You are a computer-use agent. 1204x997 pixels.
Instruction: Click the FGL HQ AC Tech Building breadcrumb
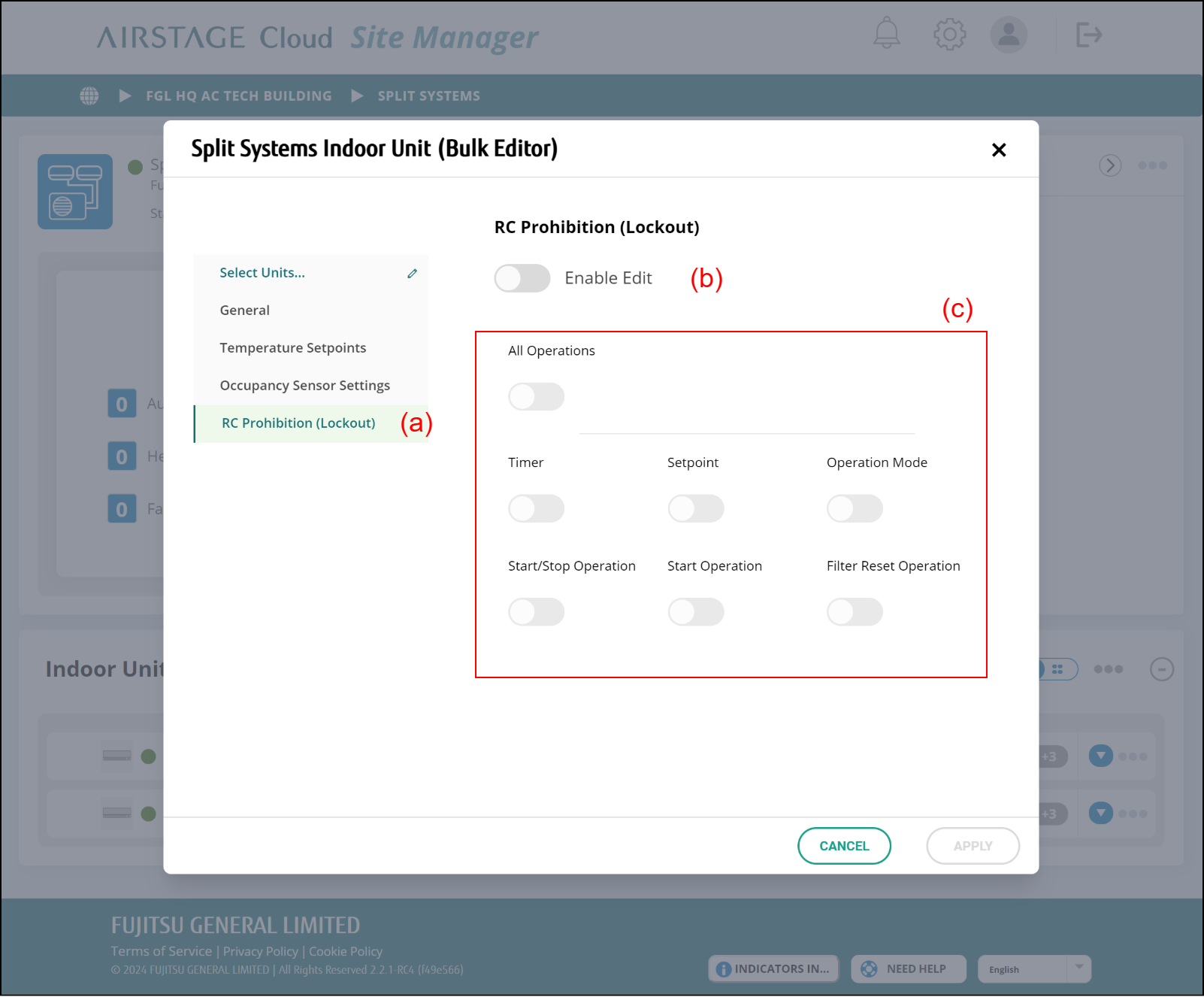tap(238, 96)
